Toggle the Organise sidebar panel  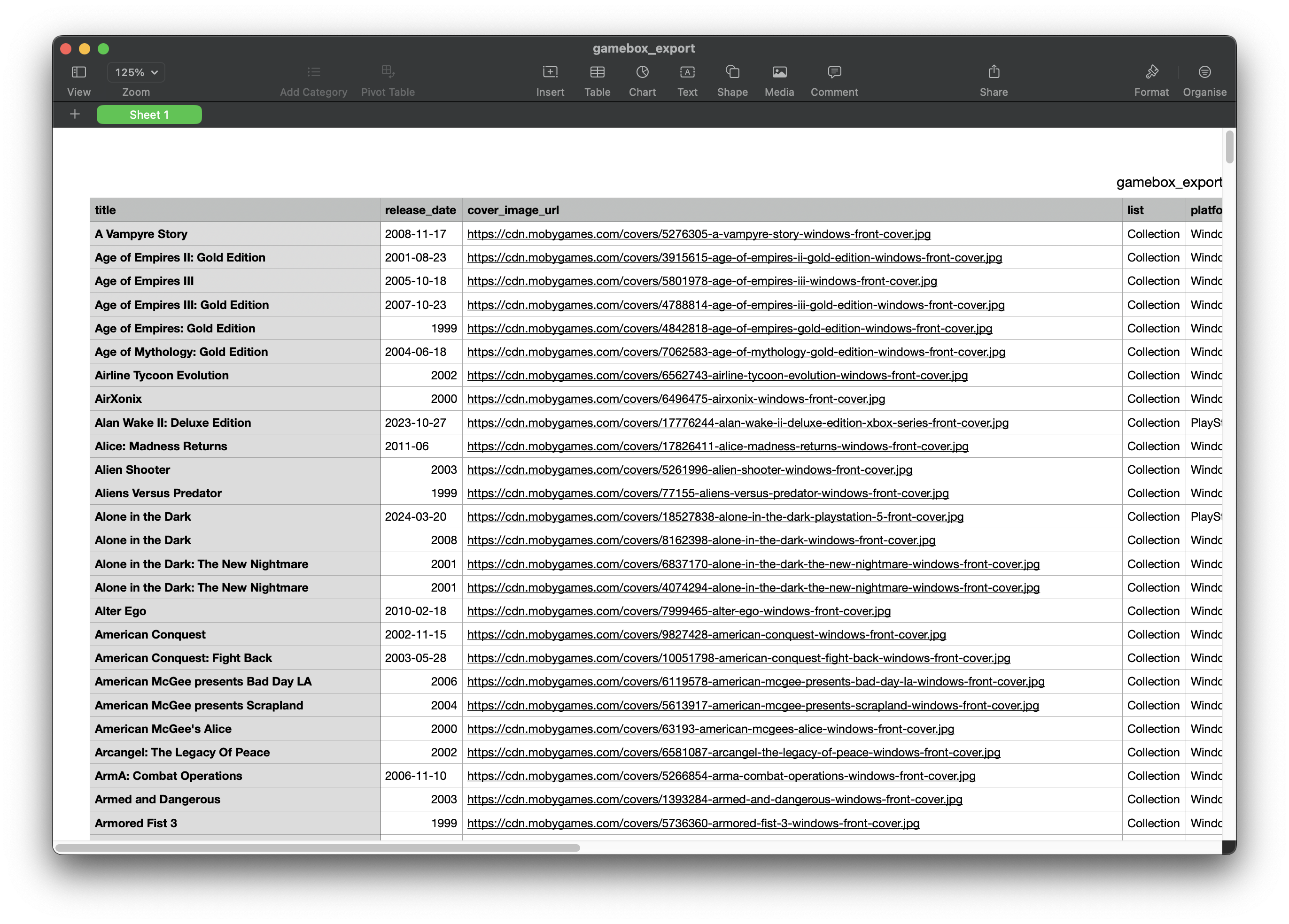(1204, 72)
